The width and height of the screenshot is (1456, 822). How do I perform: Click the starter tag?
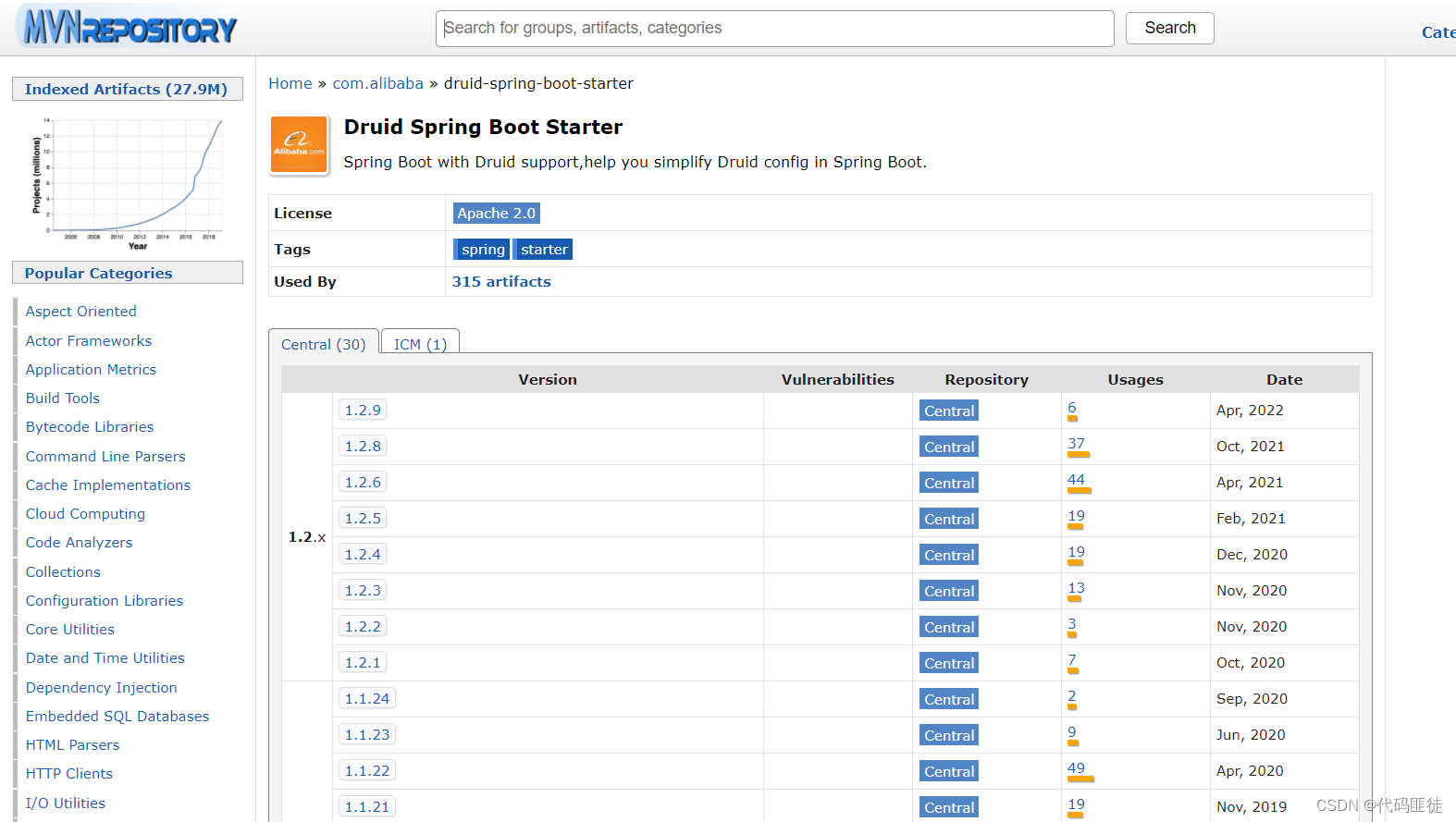click(543, 250)
